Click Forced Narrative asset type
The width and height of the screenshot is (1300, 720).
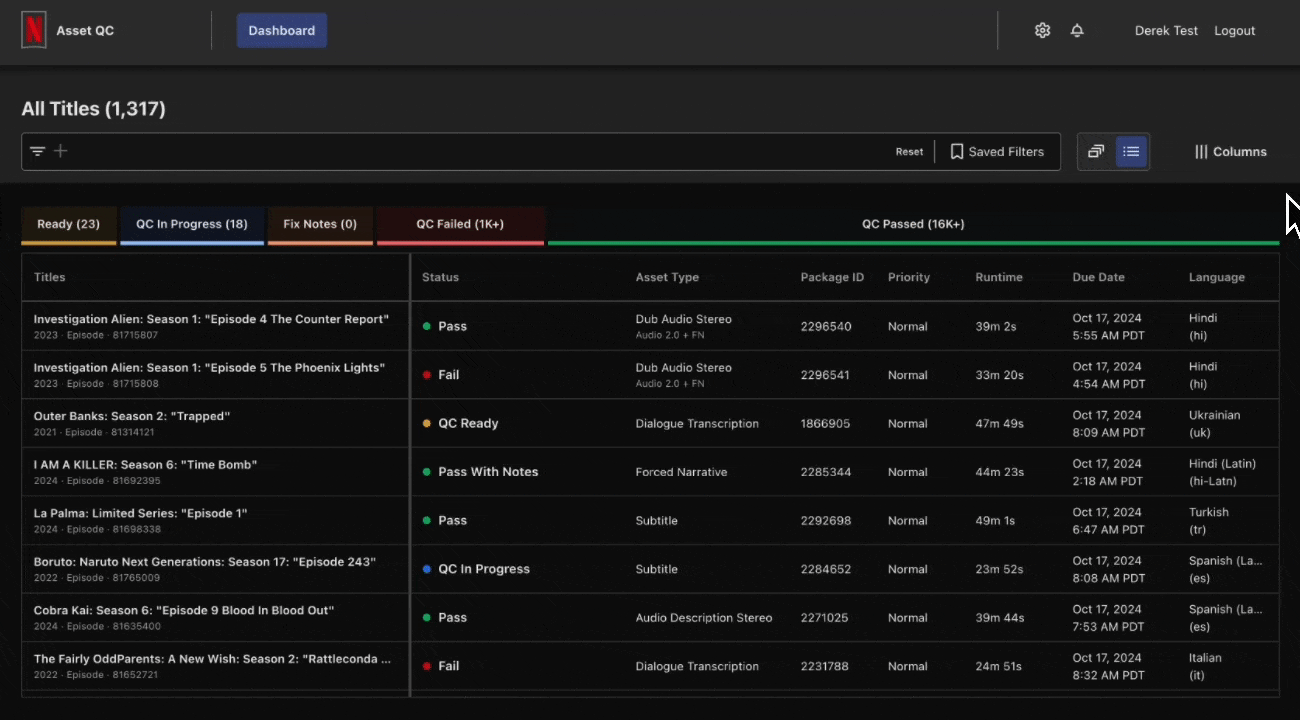(x=682, y=472)
